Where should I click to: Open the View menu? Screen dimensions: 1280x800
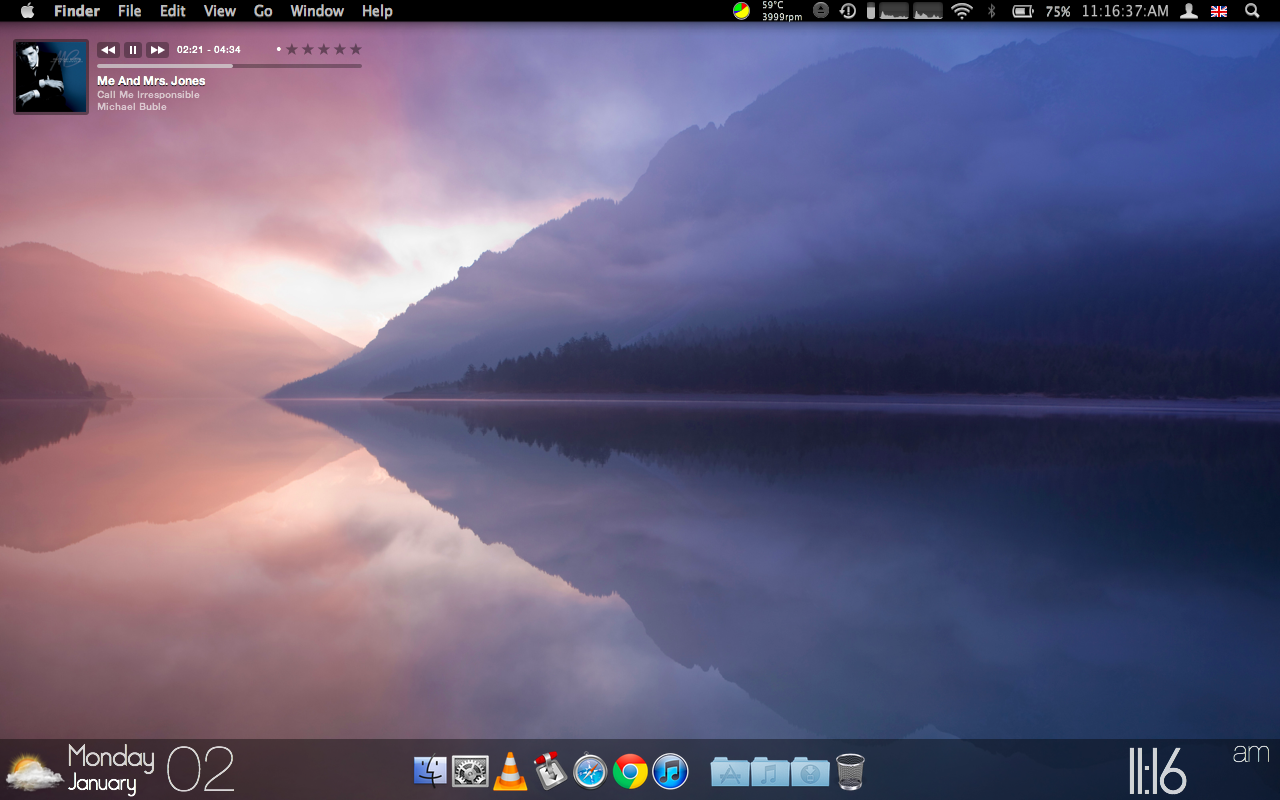point(219,11)
